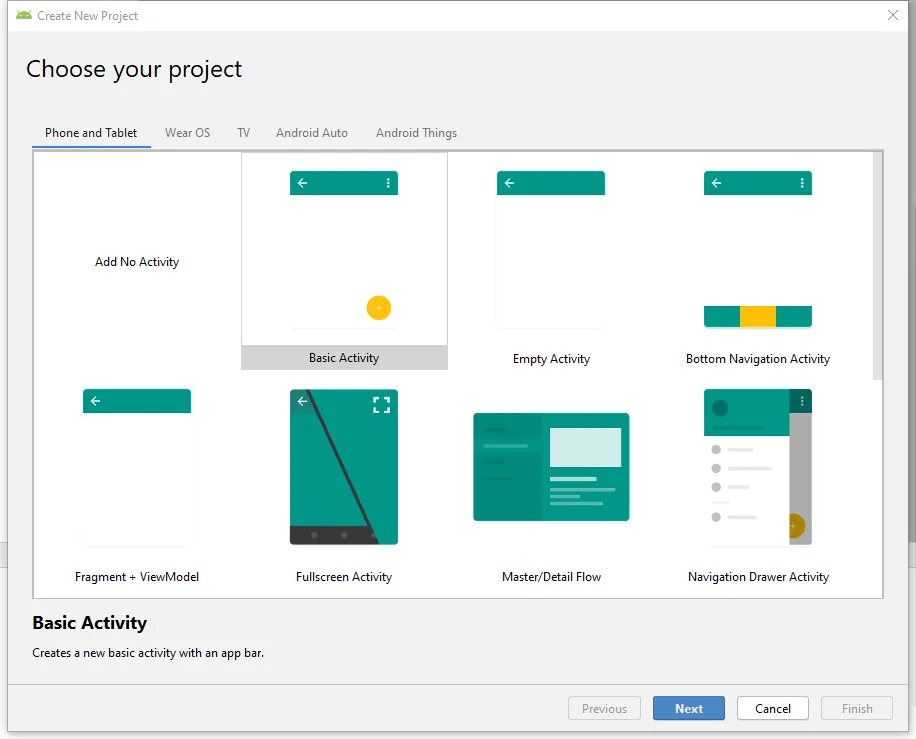
Task: Switch to the TV tab
Action: (244, 133)
